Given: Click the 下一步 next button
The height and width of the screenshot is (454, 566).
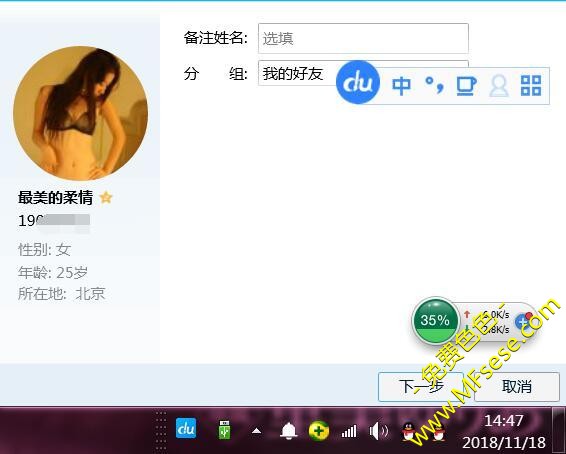Looking at the screenshot, I should pyautogui.click(x=421, y=387).
